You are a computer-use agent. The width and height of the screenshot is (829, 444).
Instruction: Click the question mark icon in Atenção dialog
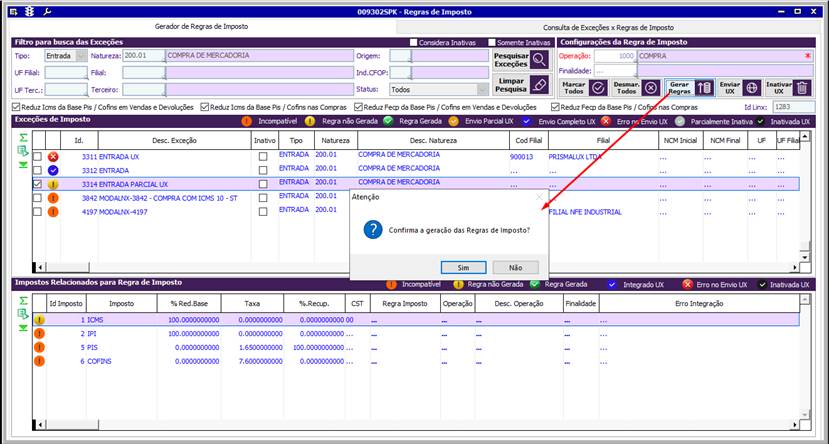pyautogui.click(x=373, y=230)
